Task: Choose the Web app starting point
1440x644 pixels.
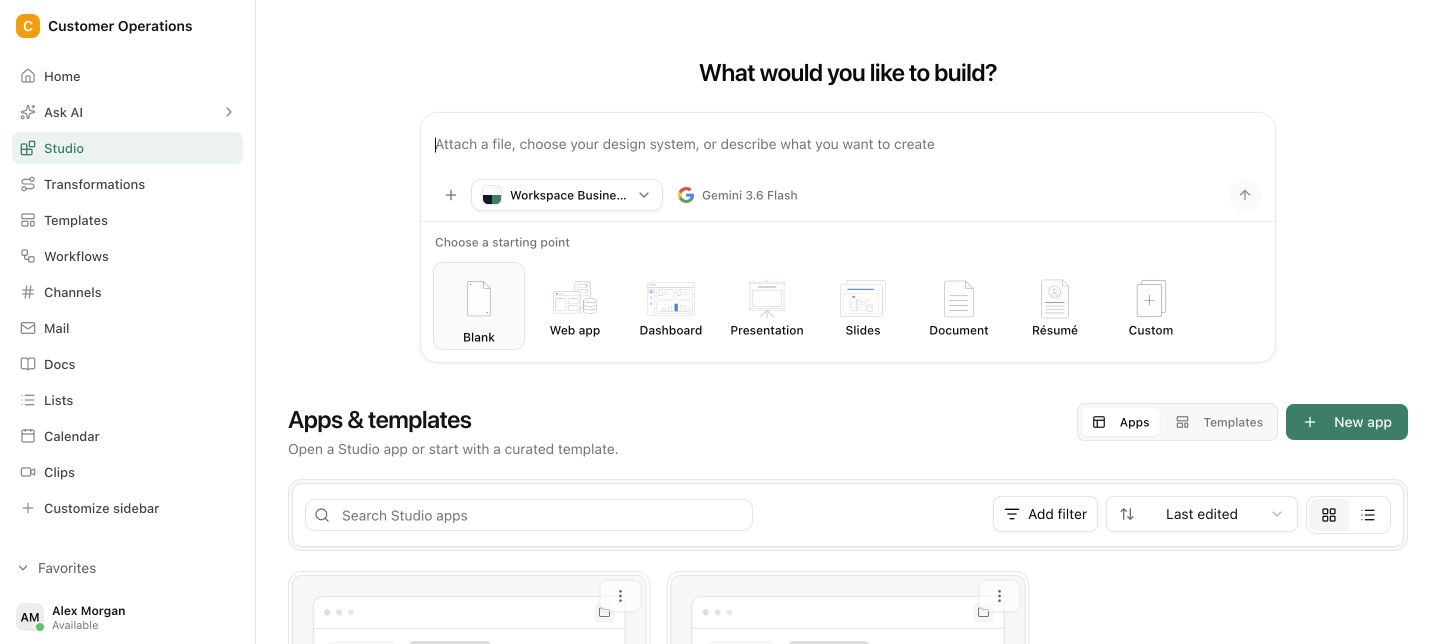Action: coord(575,306)
